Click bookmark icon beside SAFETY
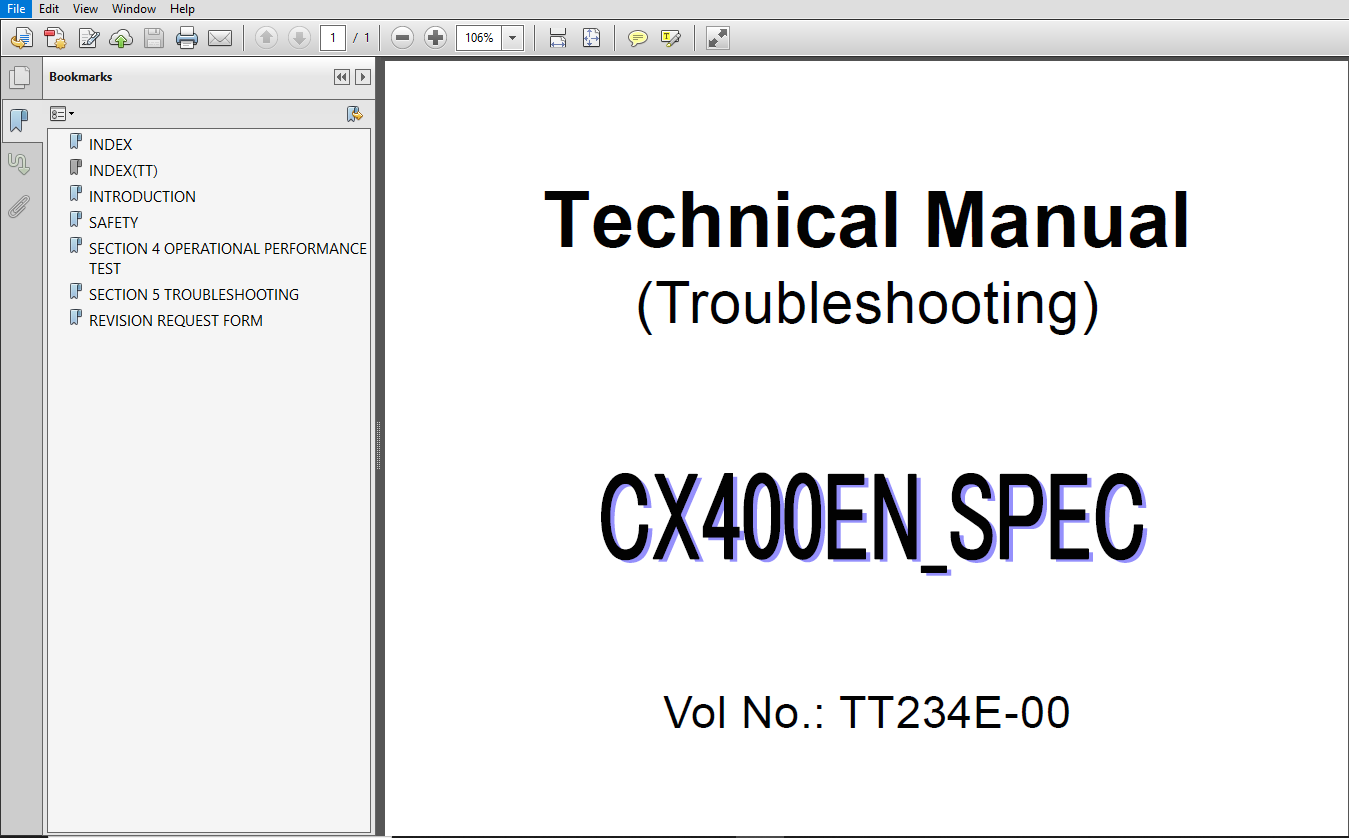The width and height of the screenshot is (1349, 838). click(x=75, y=220)
